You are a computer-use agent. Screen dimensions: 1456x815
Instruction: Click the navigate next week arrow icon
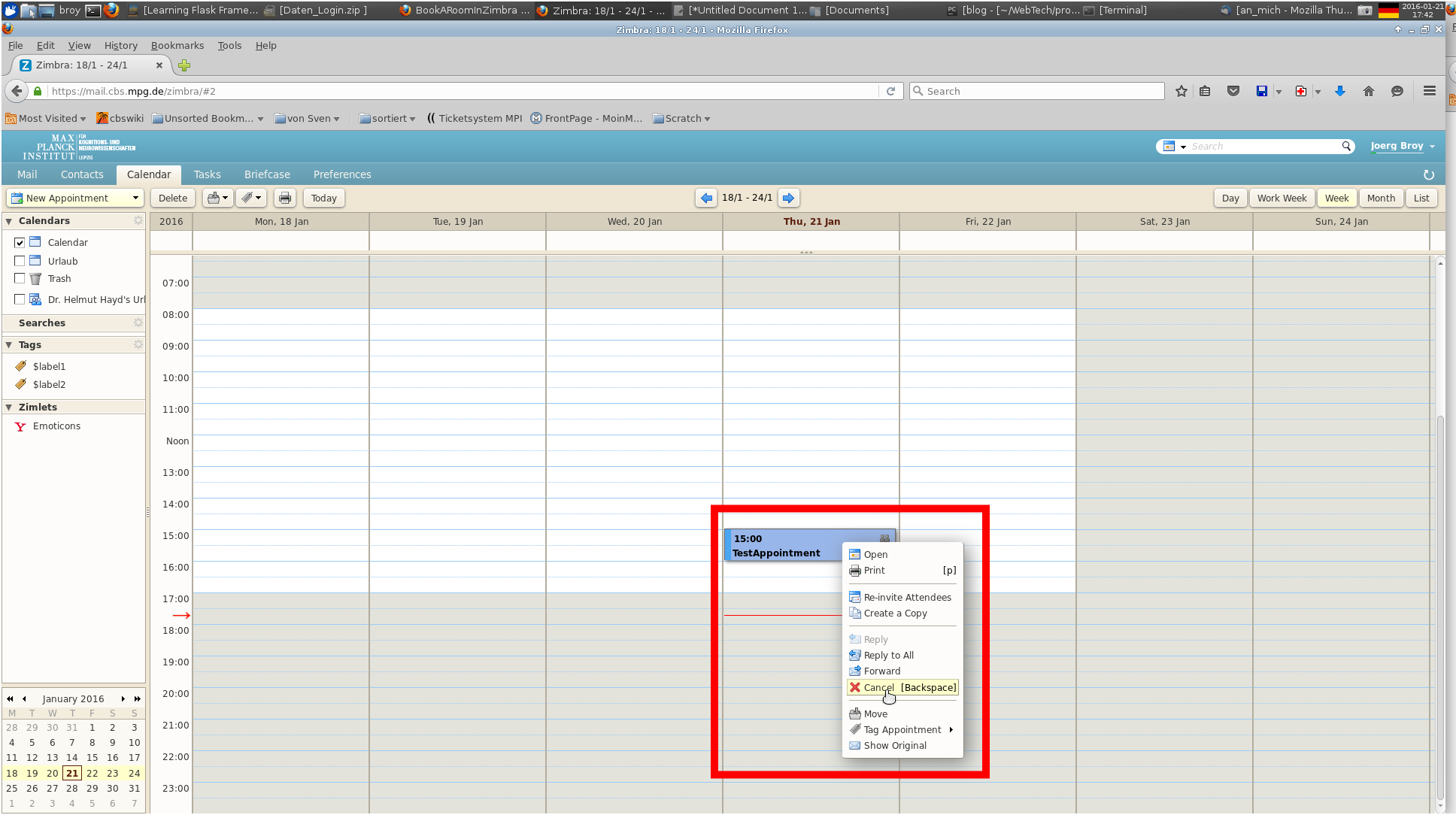(x=789, y=197)
